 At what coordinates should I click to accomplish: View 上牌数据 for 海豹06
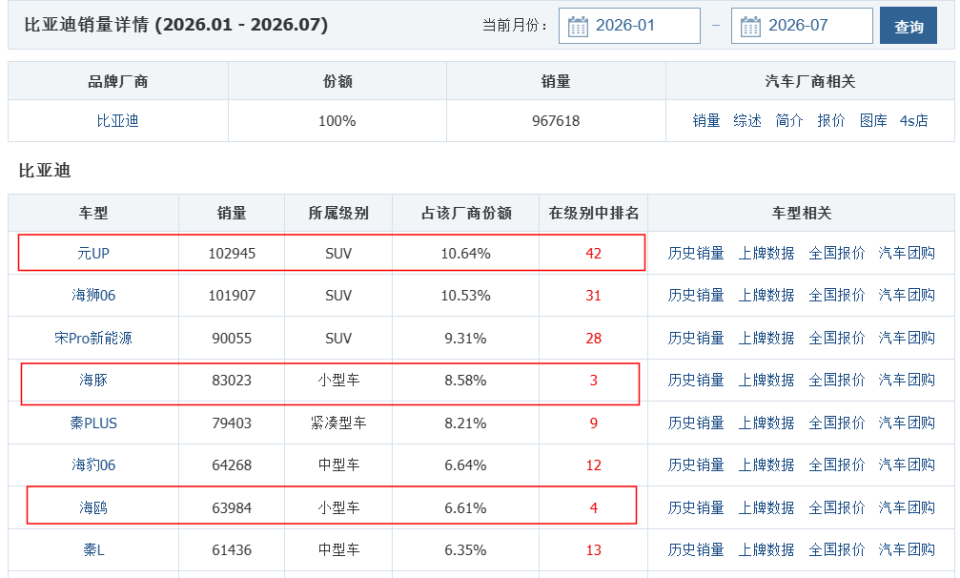(x=767, y=465)
